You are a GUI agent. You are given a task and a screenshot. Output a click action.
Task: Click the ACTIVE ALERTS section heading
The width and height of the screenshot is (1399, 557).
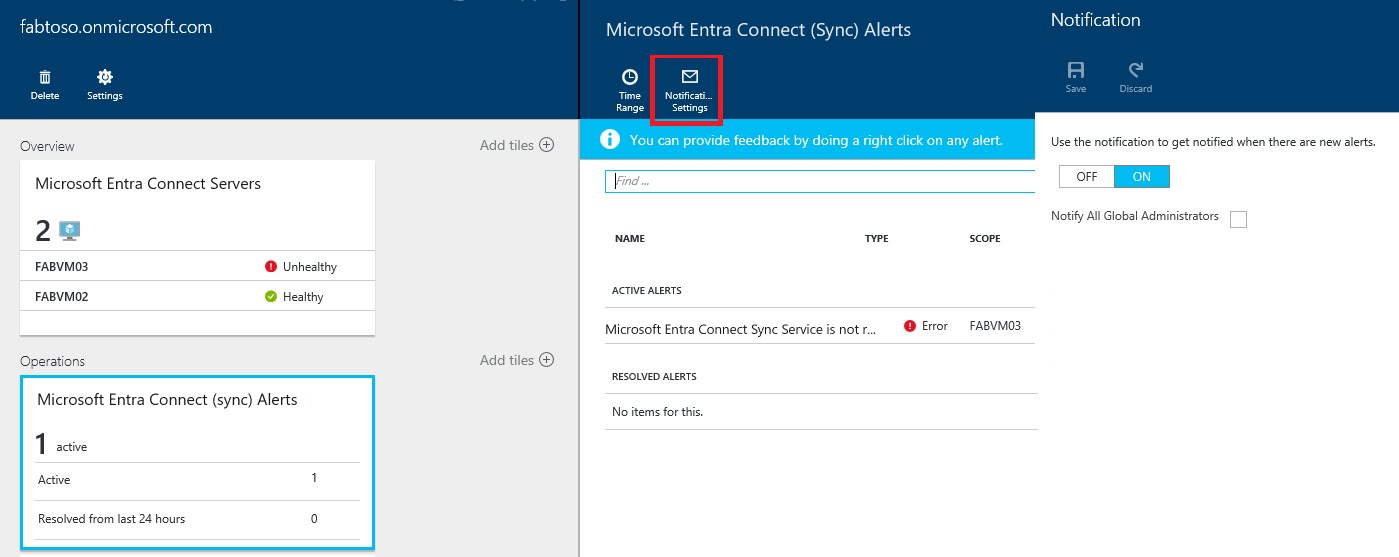[x=647, y=291]
